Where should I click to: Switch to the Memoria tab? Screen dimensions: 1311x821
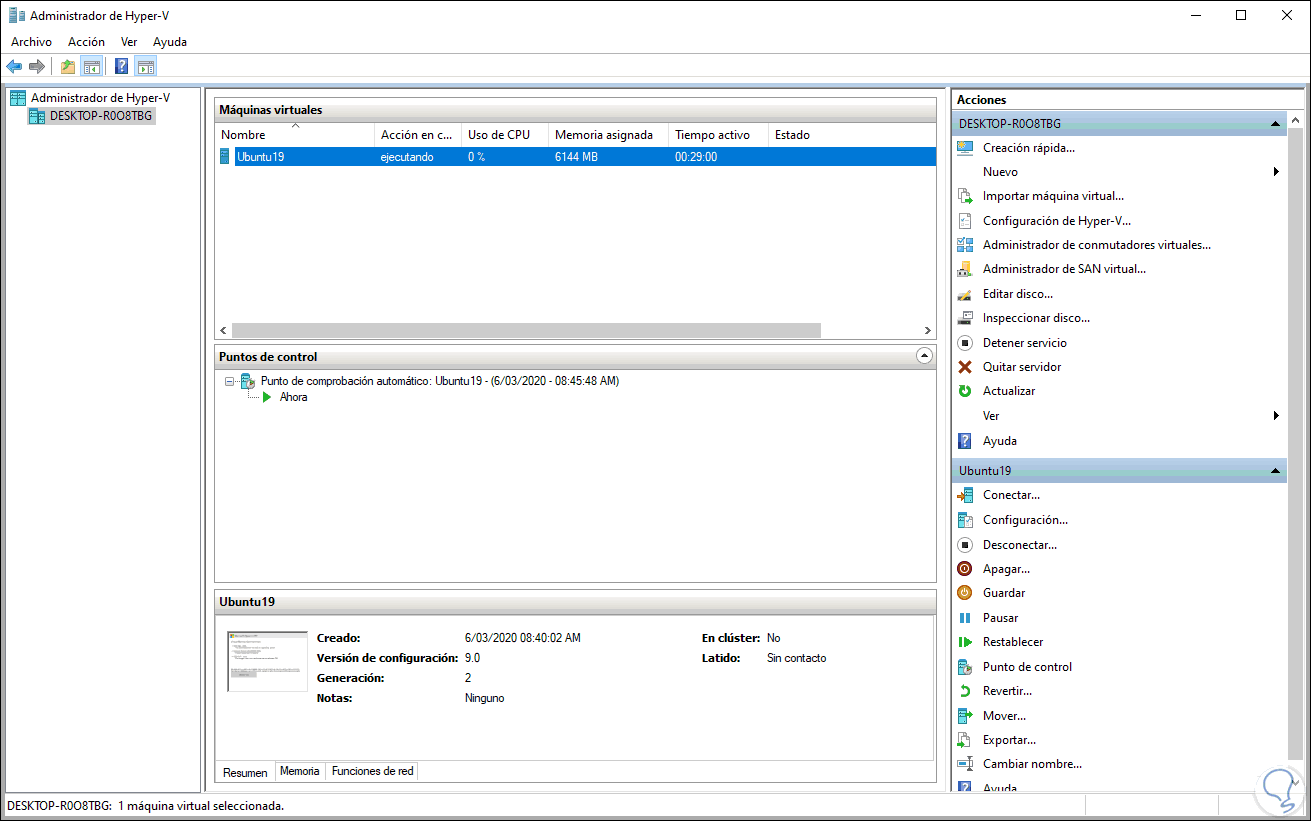[x=300, y=771]
